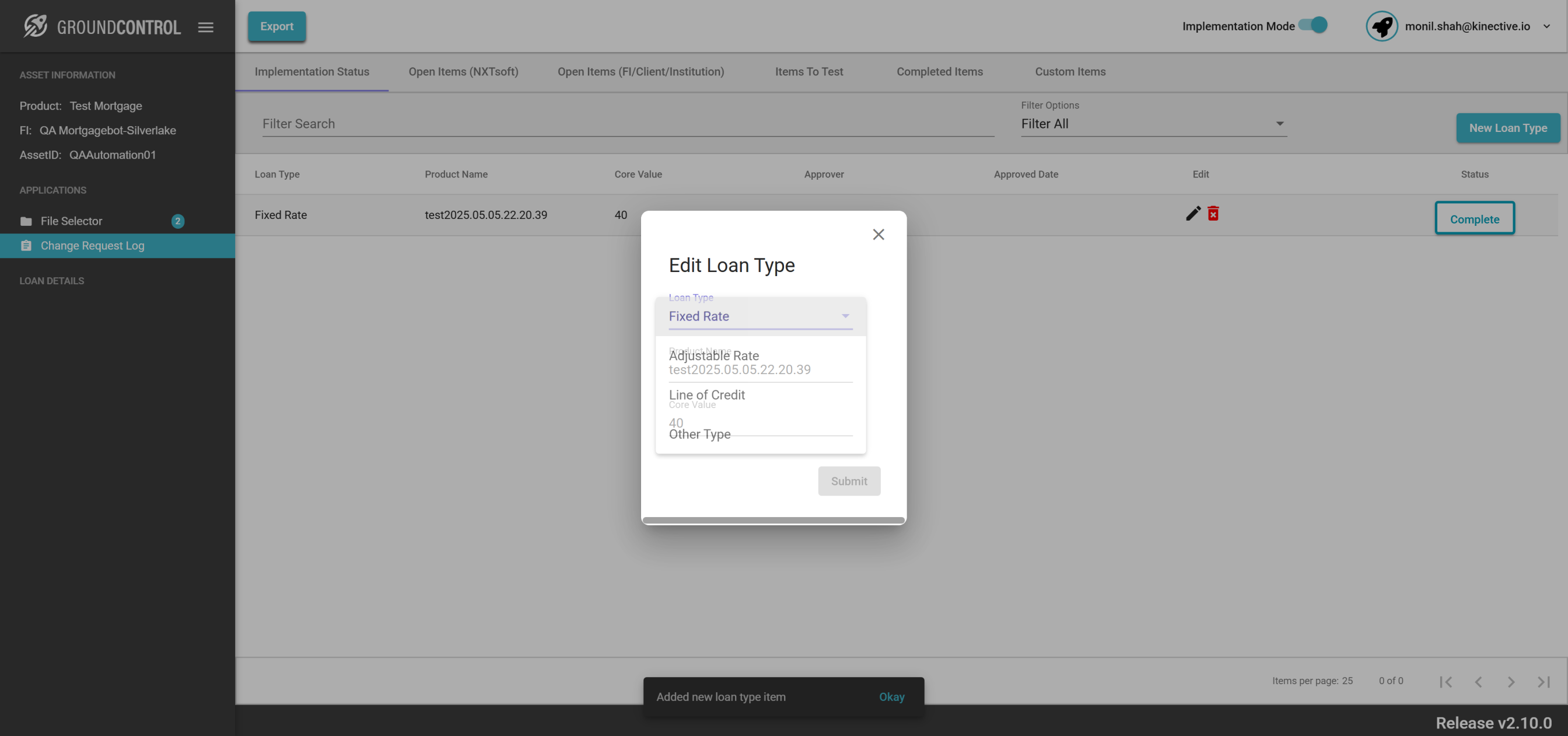Screen dimensions: 1568x736
Task: Jump to last page of results
Action: click(1543, 682)
